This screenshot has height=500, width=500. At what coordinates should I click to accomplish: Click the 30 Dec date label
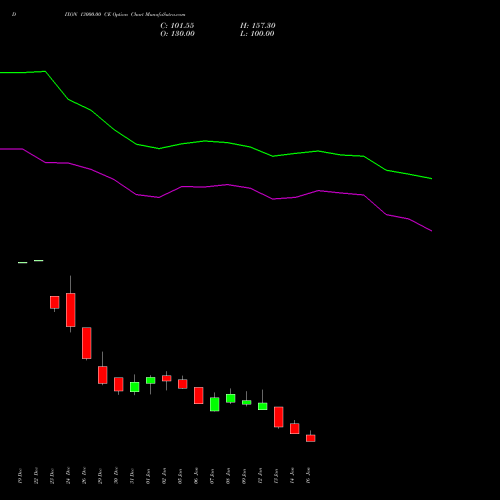coord(116,476)
